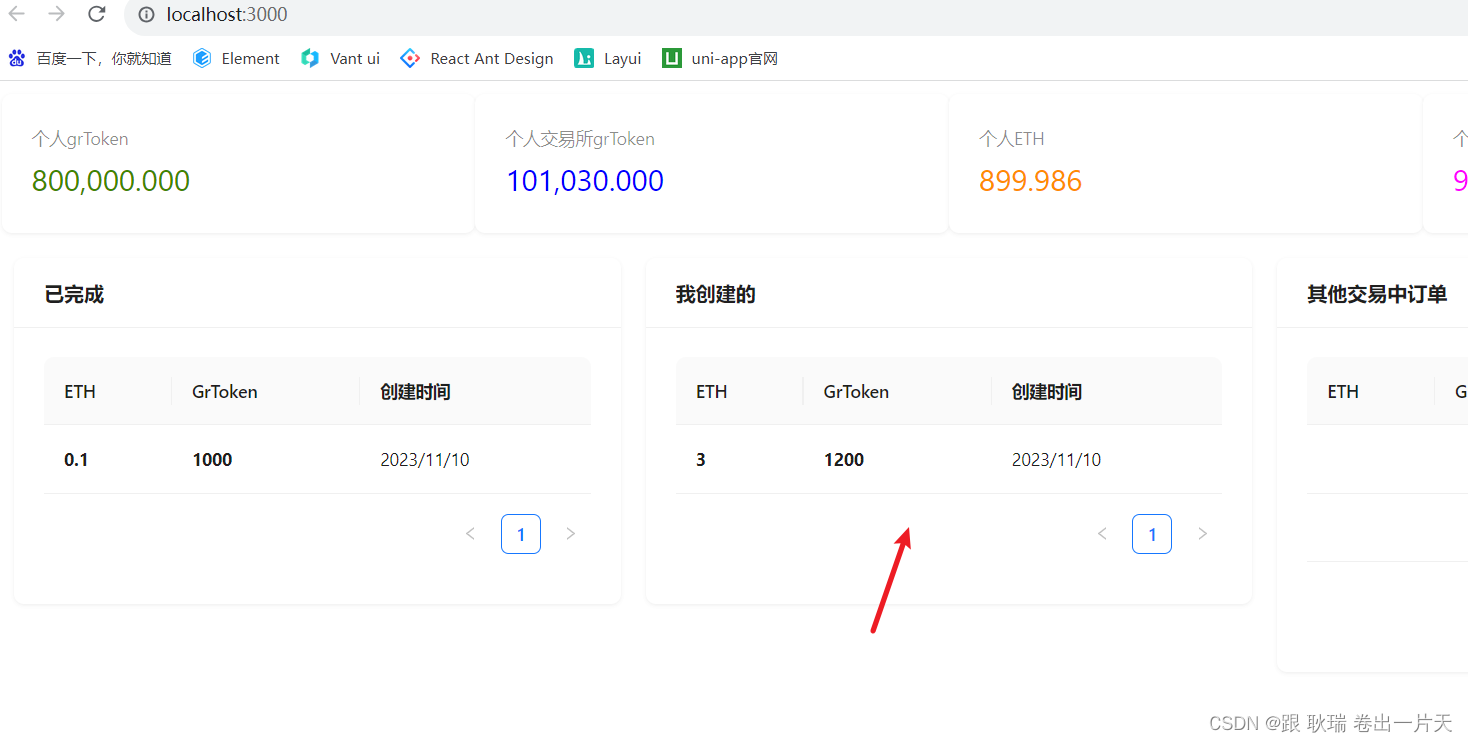Click next page arrow in 已完成 pagination
Image resolution: width=1468 pixels, height=742 pixels.
(x=571, y=534)
